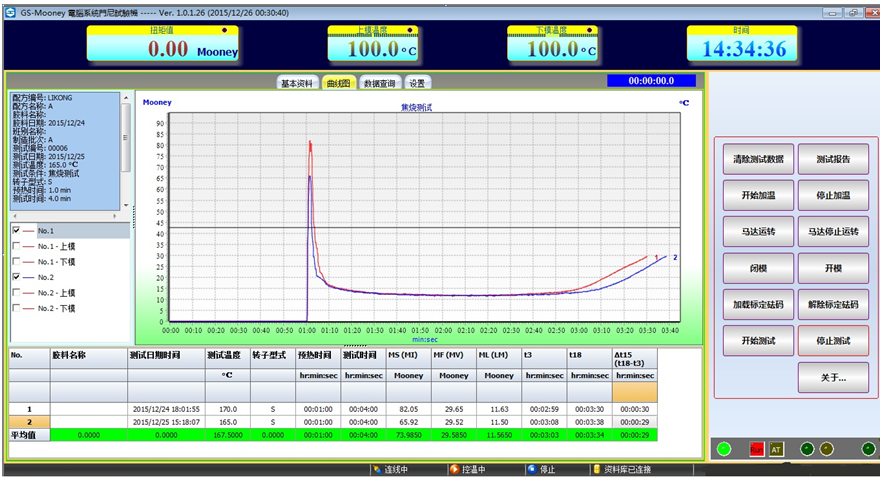Click the red Run indicator icon
The image size is (880, 479).
757,449
